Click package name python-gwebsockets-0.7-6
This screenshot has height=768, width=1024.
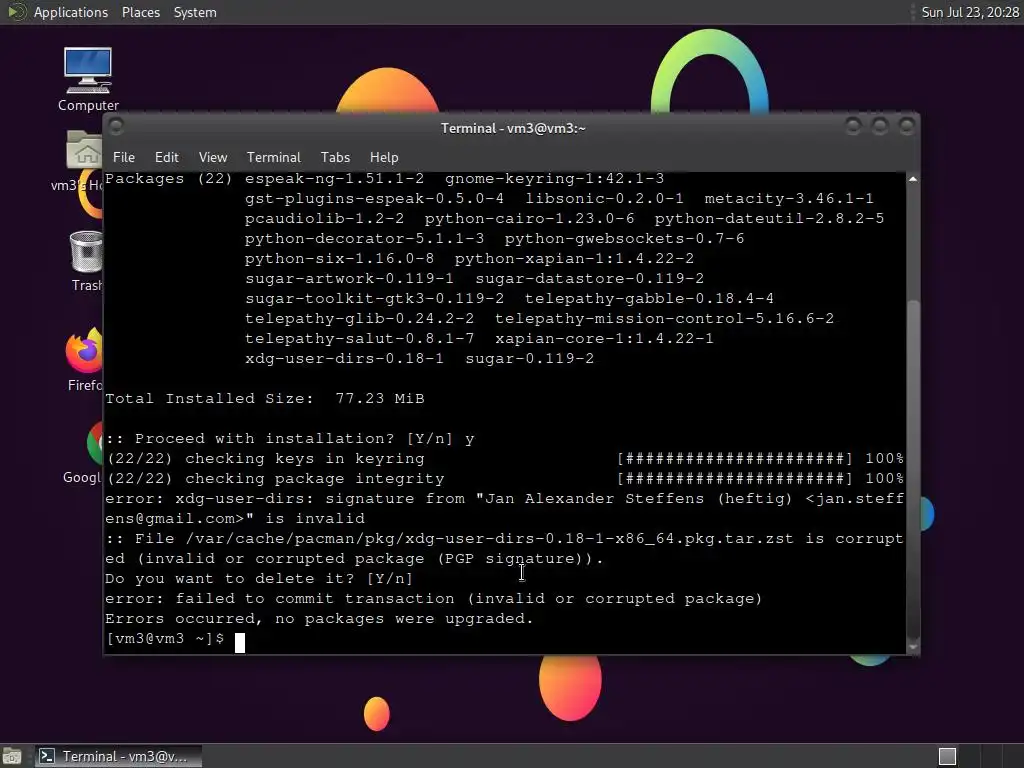[624, 238]
